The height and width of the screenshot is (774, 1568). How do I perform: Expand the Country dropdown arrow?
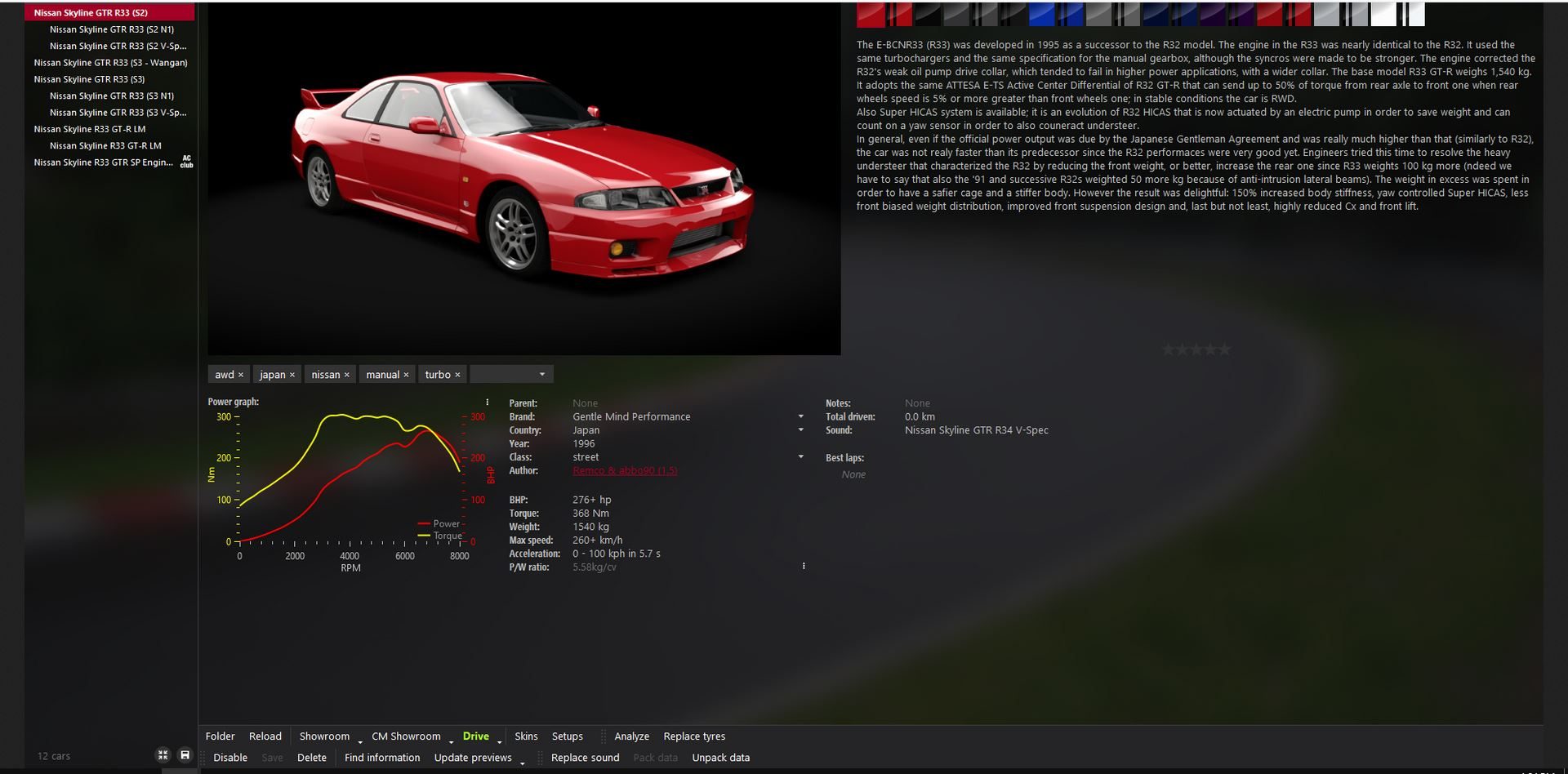click(800, 429)
